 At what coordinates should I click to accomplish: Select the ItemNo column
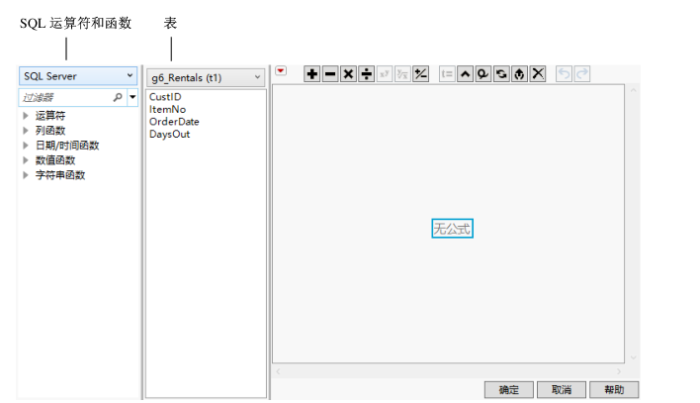tap(167, 109)
